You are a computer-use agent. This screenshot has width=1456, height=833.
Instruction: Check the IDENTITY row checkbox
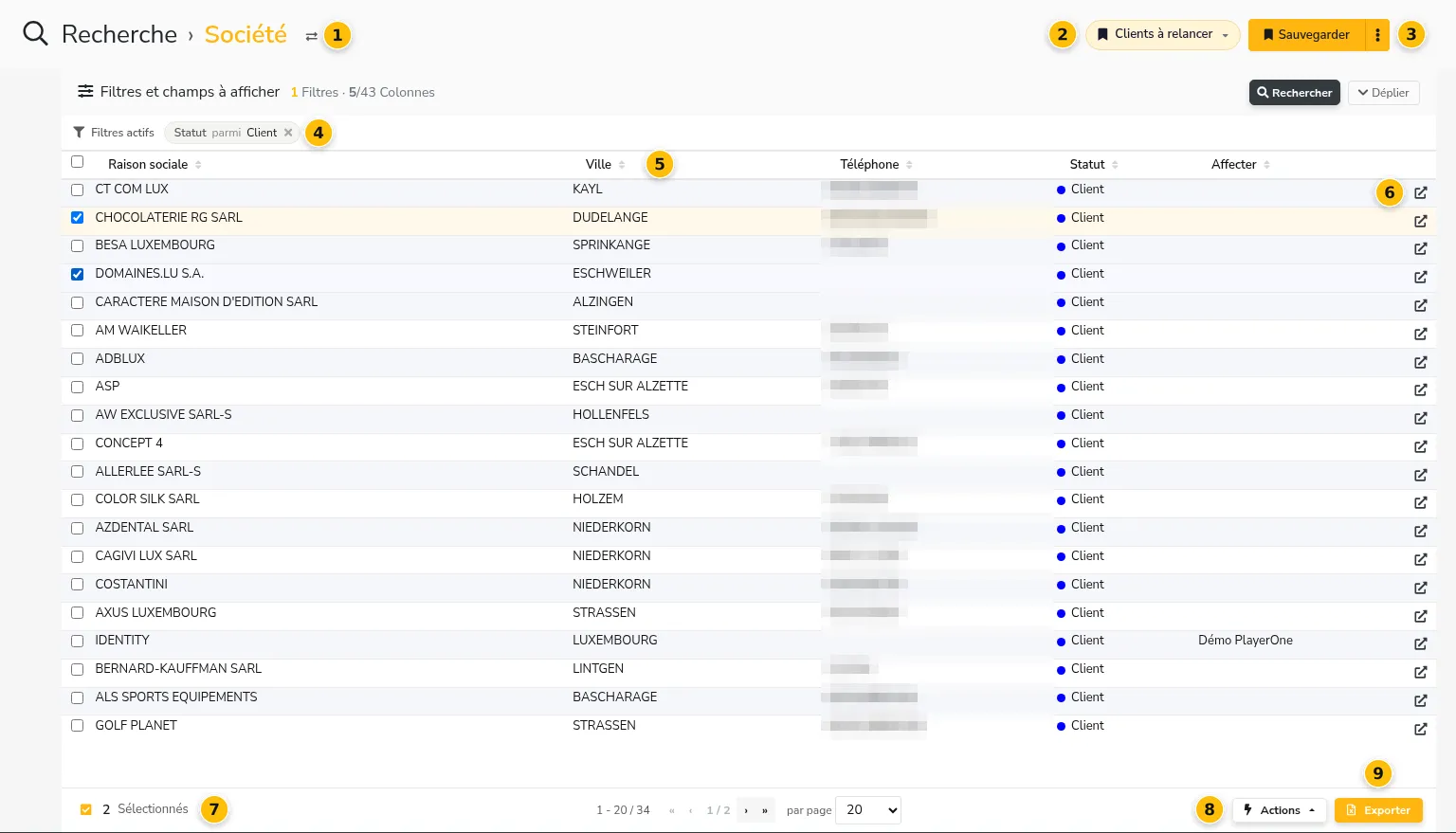78,641
